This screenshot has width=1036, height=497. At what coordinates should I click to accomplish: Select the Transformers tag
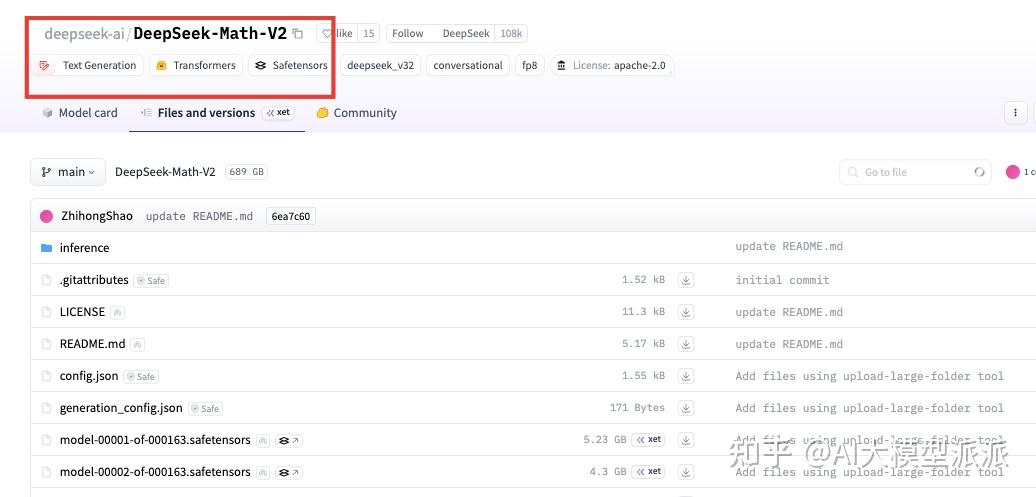click(196, 65)
